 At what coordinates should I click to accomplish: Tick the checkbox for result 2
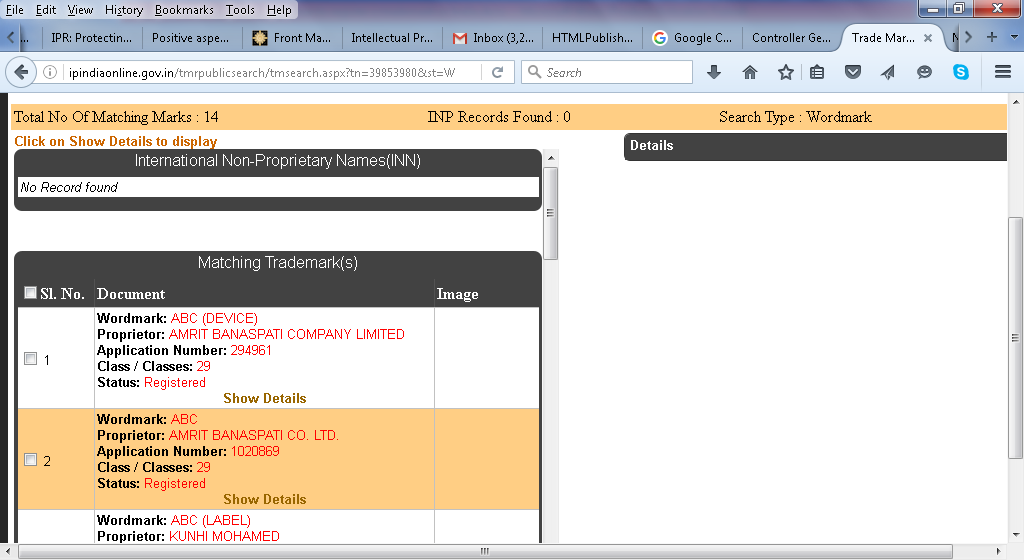coord(30,460)
